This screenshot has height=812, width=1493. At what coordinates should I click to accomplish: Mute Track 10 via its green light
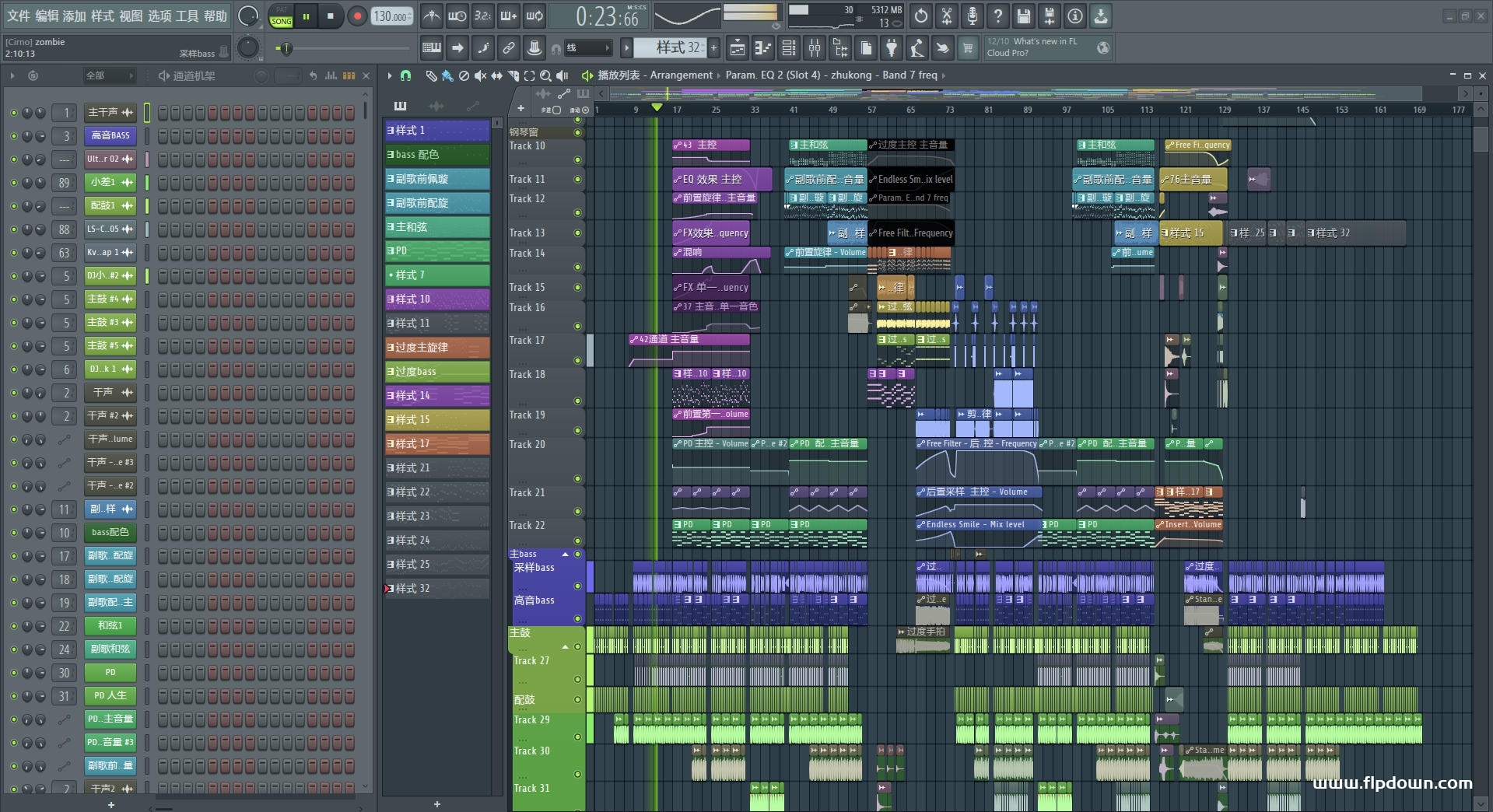coord(577,159)
